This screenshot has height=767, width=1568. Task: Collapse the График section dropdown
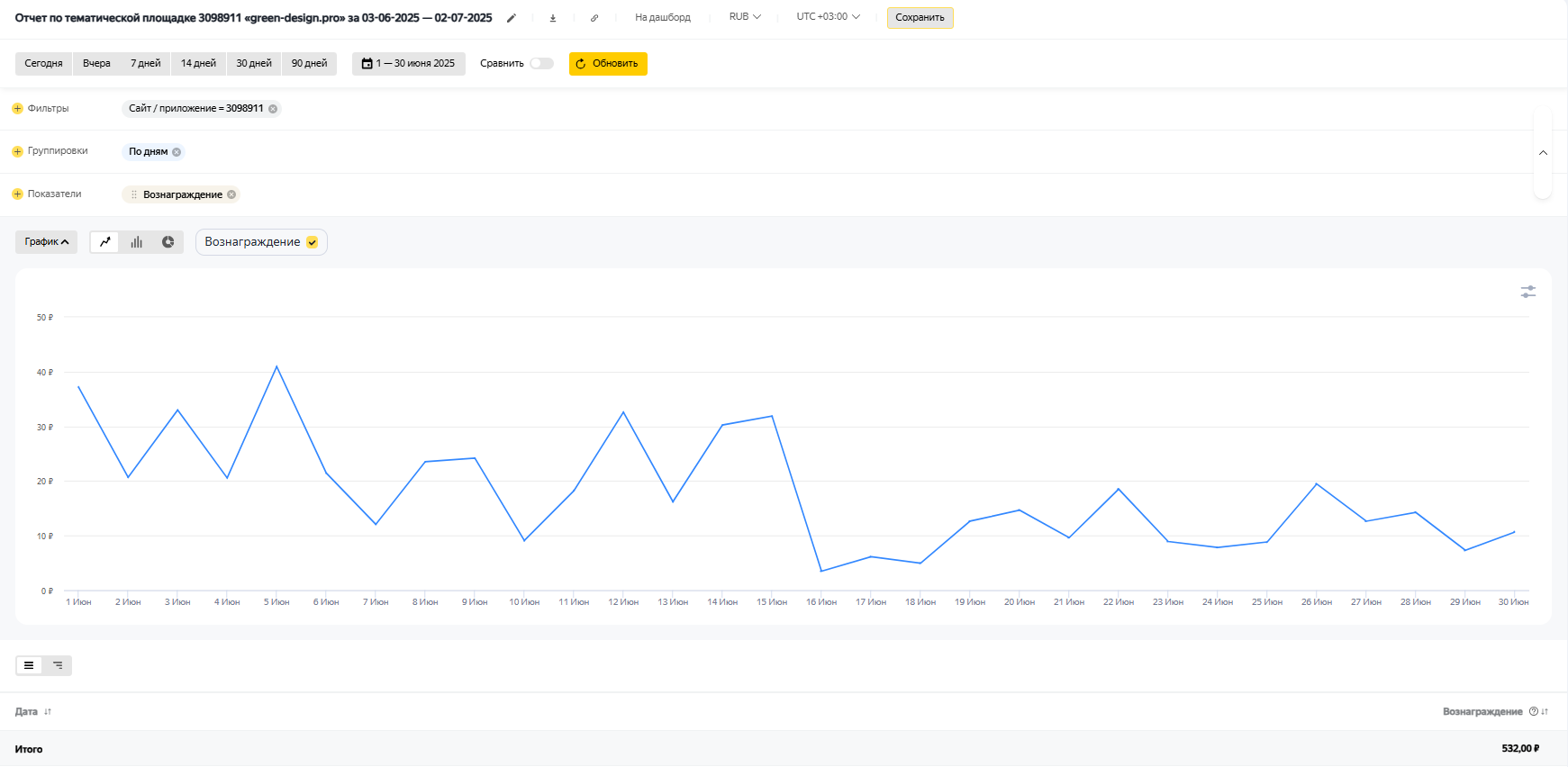click(47, 242)
